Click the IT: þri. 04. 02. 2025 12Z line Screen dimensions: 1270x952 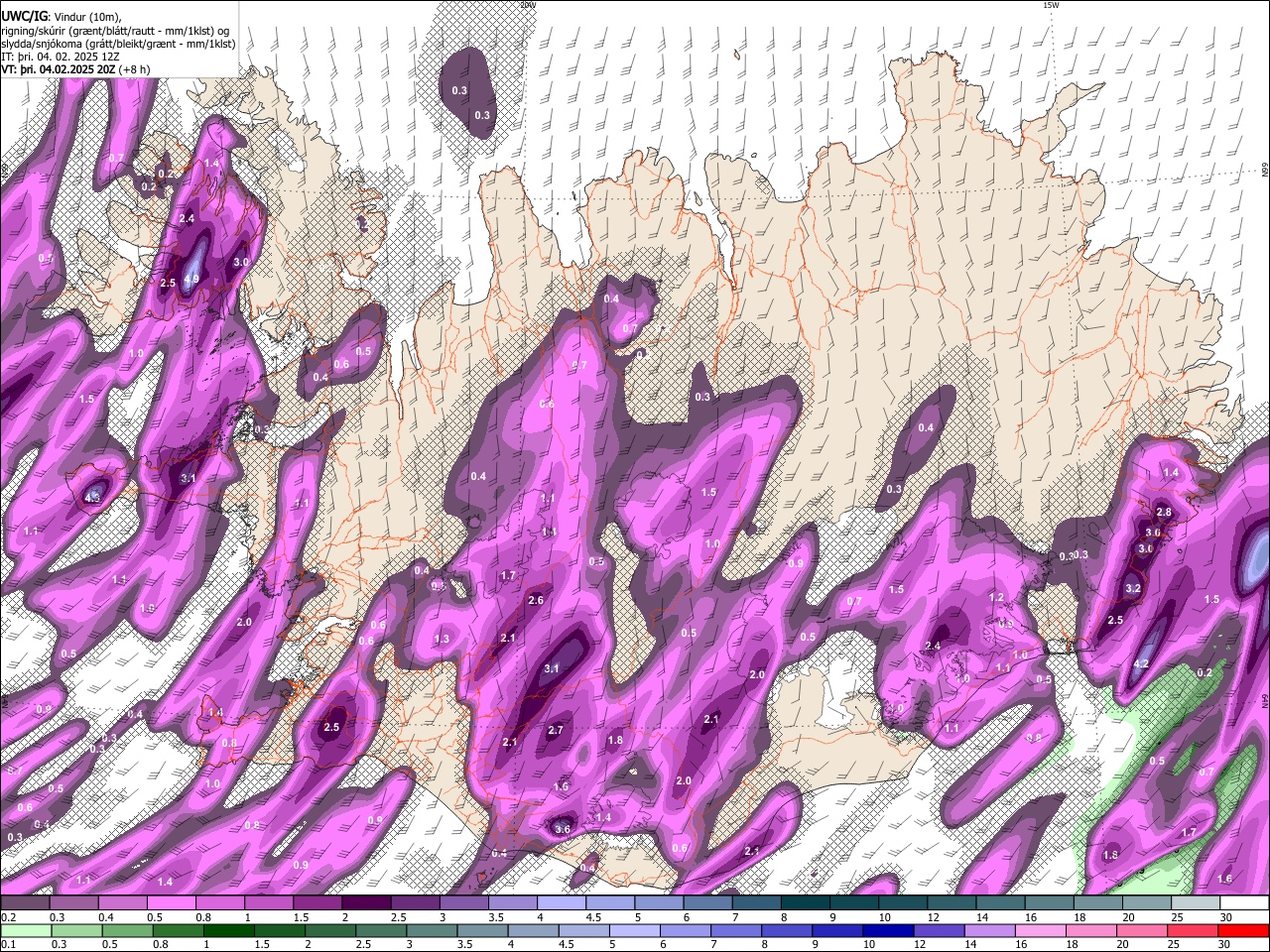[61, 57]
